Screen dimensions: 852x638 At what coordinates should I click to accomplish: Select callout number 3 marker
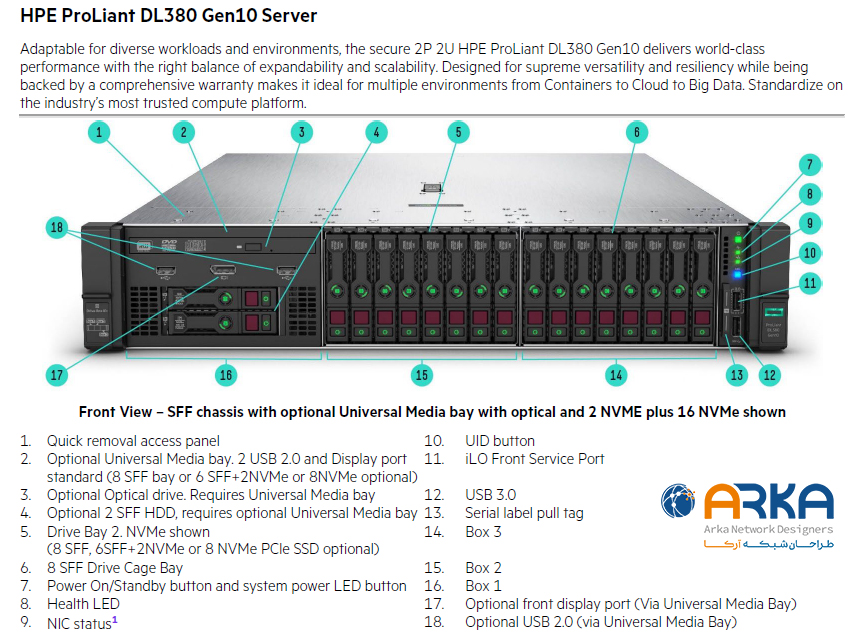[302, 131]
